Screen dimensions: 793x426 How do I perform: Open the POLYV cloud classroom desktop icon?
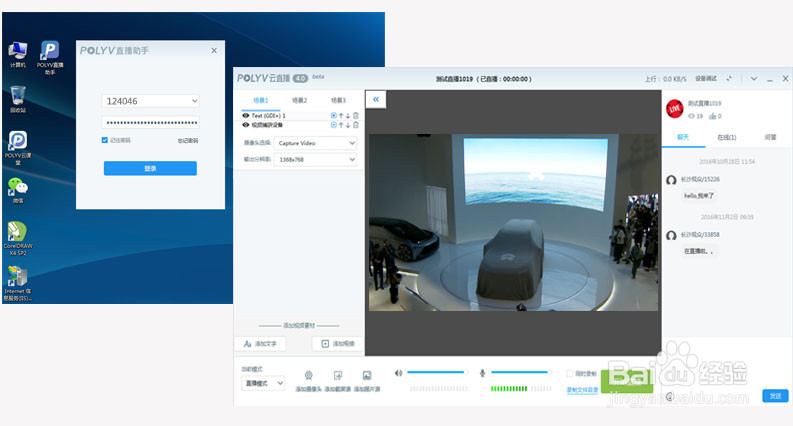pyautogui.click(x=18, y=148)
